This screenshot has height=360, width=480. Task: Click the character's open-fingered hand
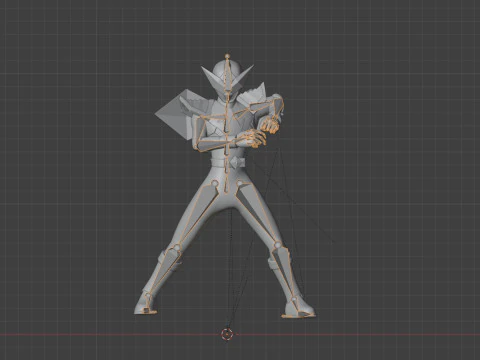[x=252, y=138]
